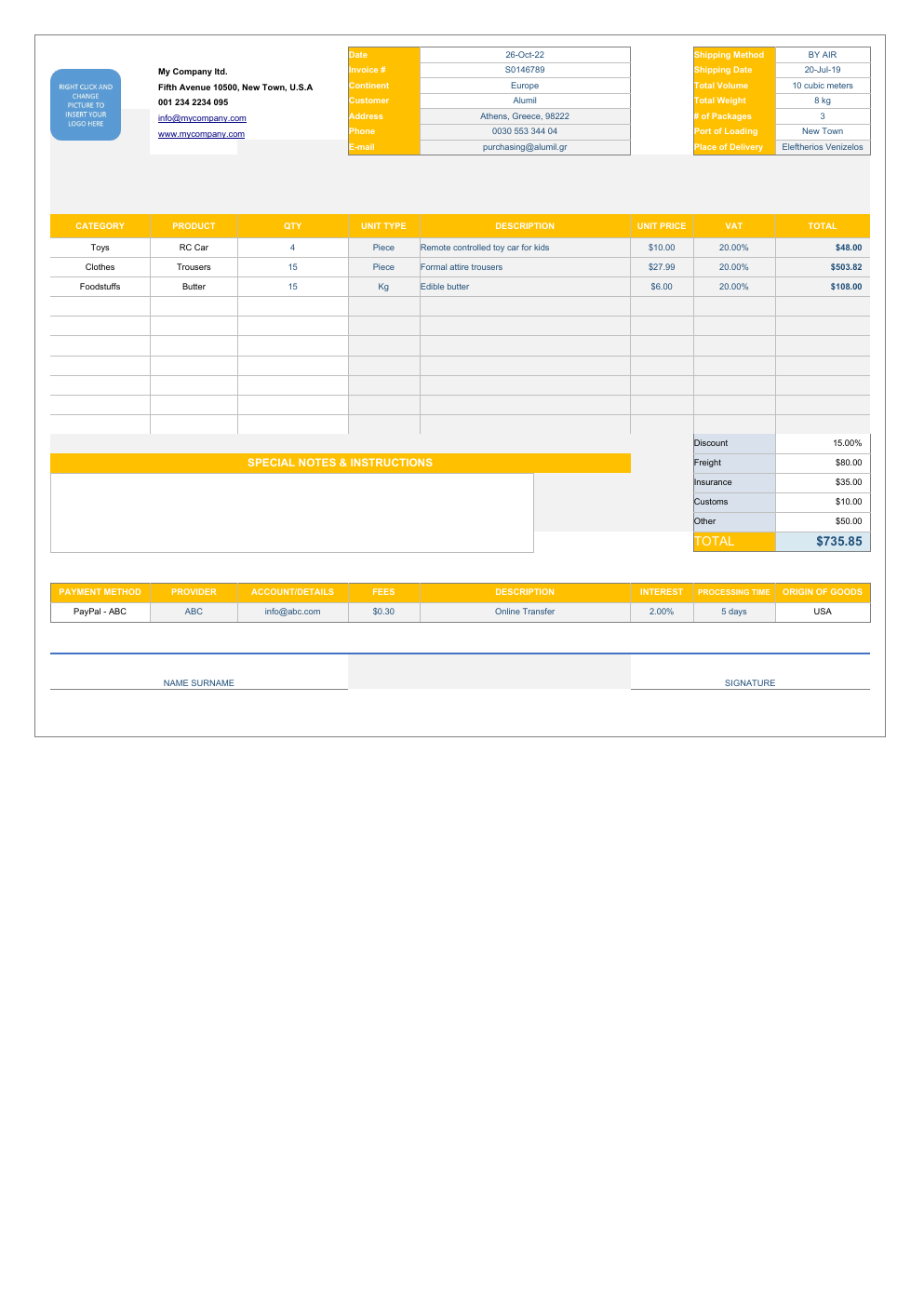Select the PayPal - ABC cell

(x=100, y=612)
